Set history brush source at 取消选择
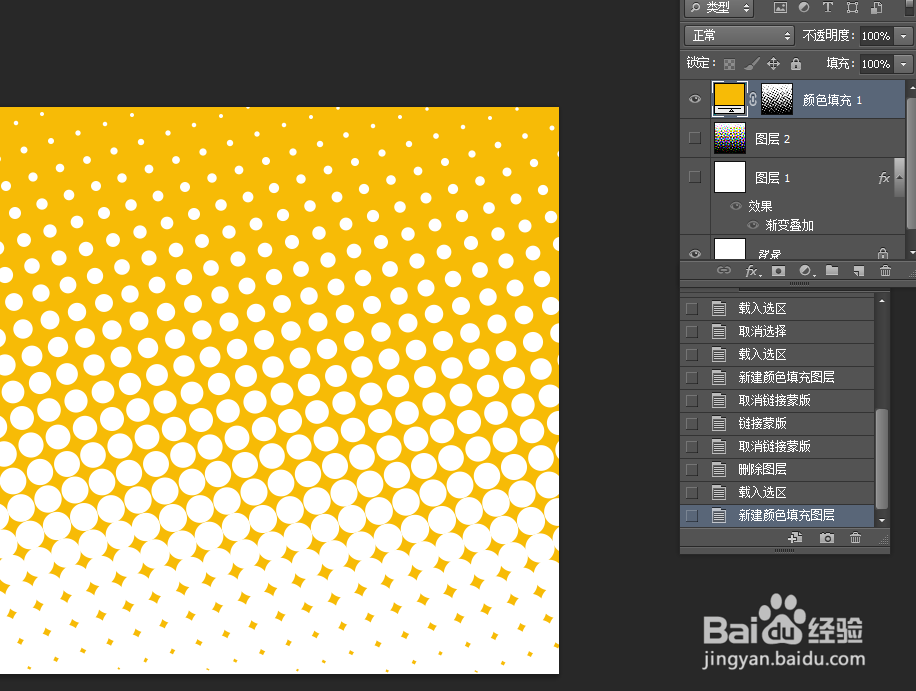916x691 pixels. coord(692,332)
